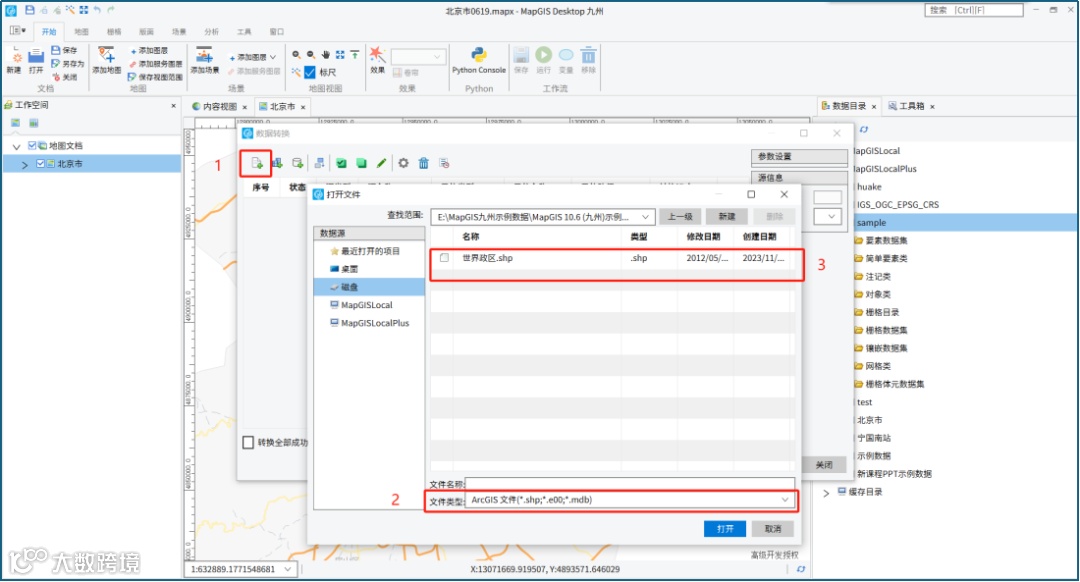Click the 打开 document icon in the ribbon
Image resolution: width=1080 pixels, height=582 pixels.
[36, 61]
